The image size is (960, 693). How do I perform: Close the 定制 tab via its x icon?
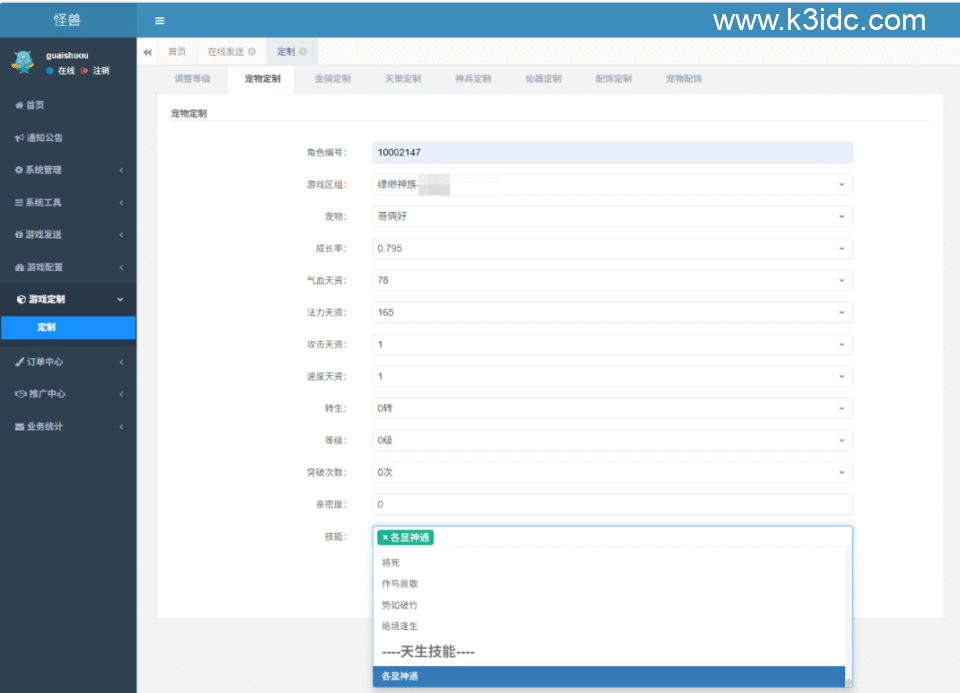pyautogui.click(x=303, y=52)
